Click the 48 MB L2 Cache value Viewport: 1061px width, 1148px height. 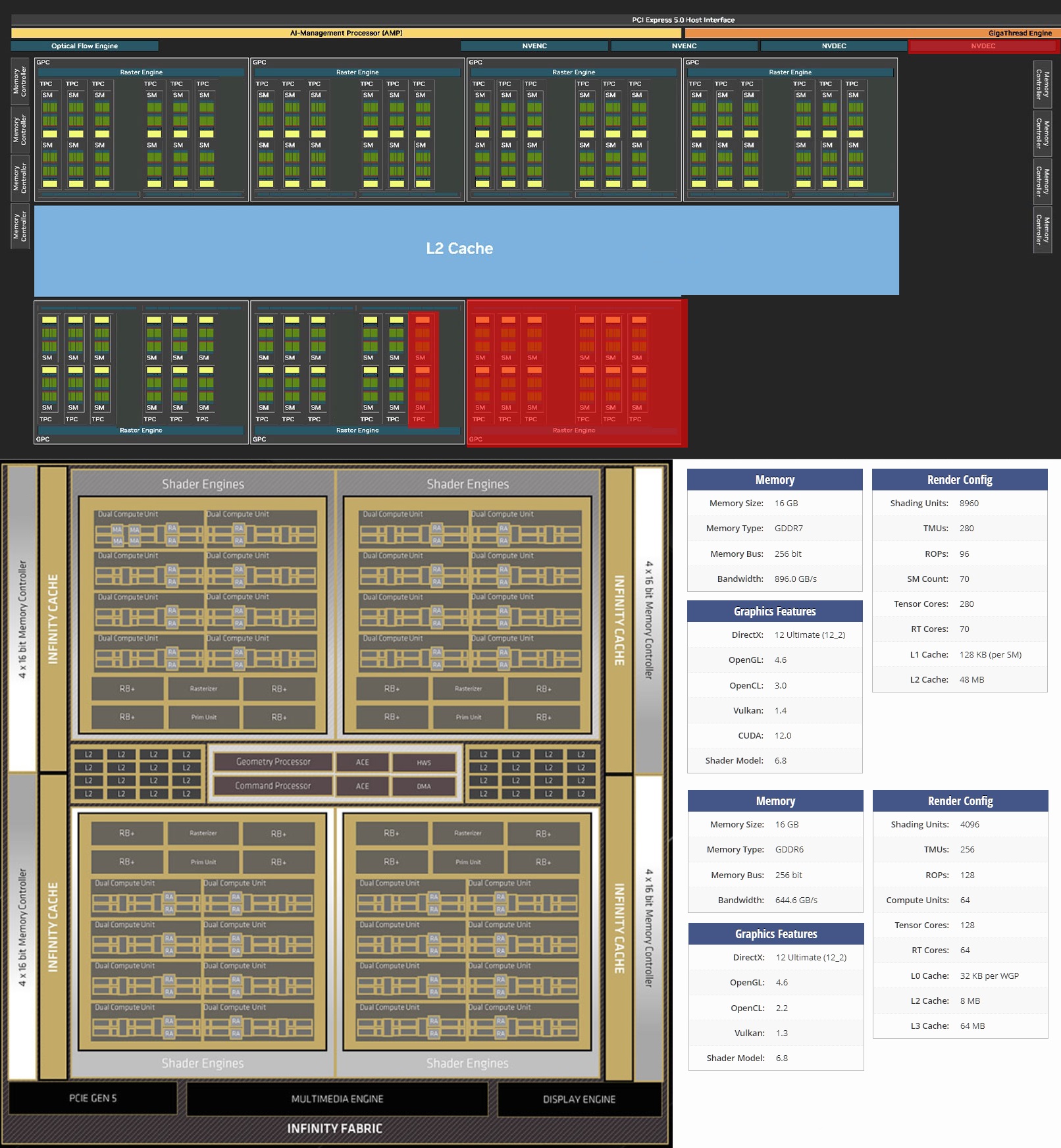(x=971, y=680)
